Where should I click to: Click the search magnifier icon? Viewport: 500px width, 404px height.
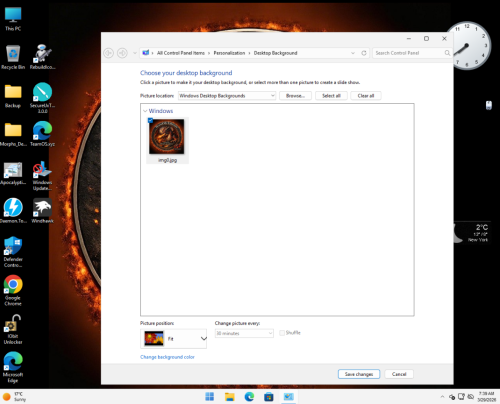(x=447, y=53)
